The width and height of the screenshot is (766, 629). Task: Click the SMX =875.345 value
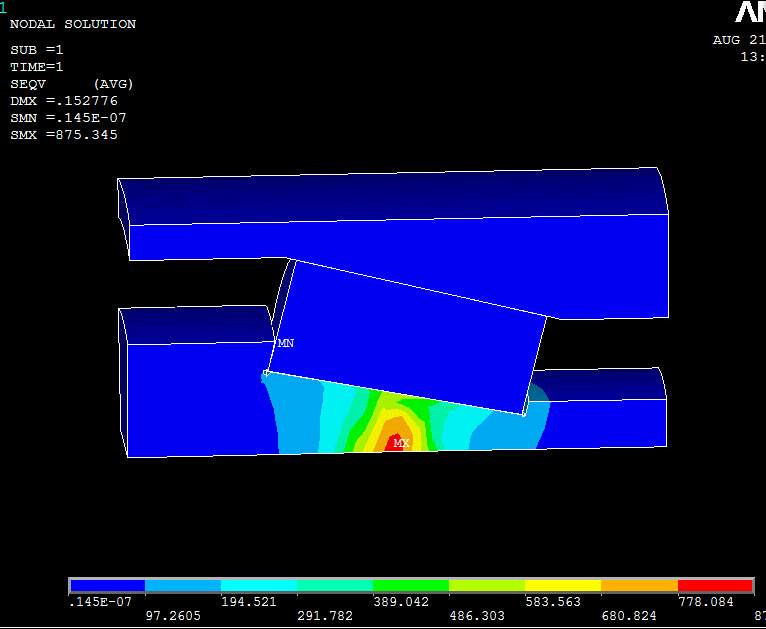click(64, 135)
